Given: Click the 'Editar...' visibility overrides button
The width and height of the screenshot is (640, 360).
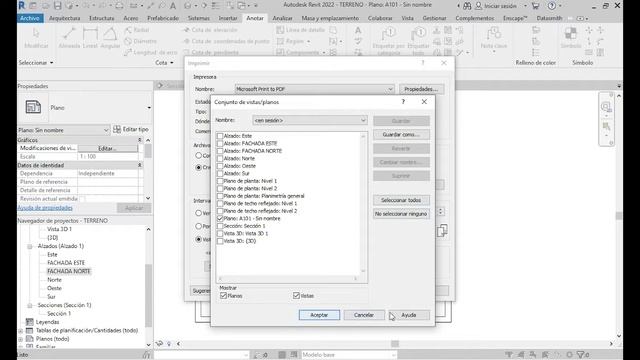Looking at the screenshot, I should 108,149.
